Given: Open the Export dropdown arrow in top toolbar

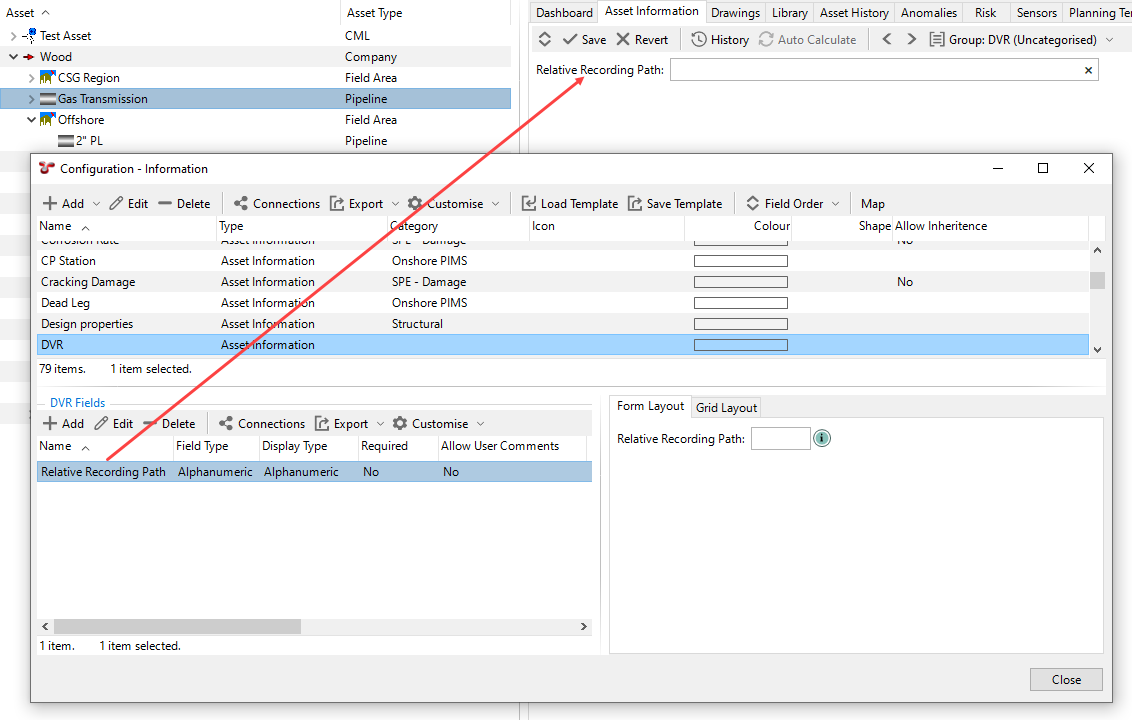Looking at the screenshot, I should click(395, 204).
